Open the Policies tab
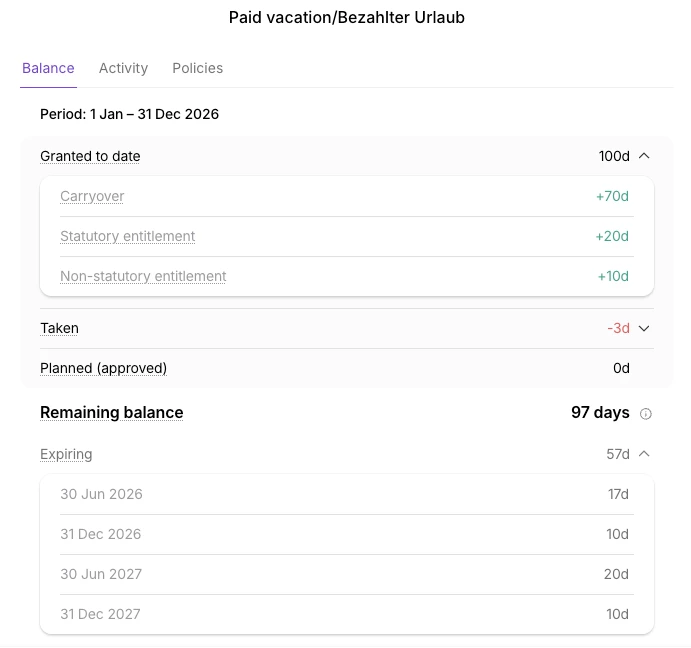 tap(197, 68)
